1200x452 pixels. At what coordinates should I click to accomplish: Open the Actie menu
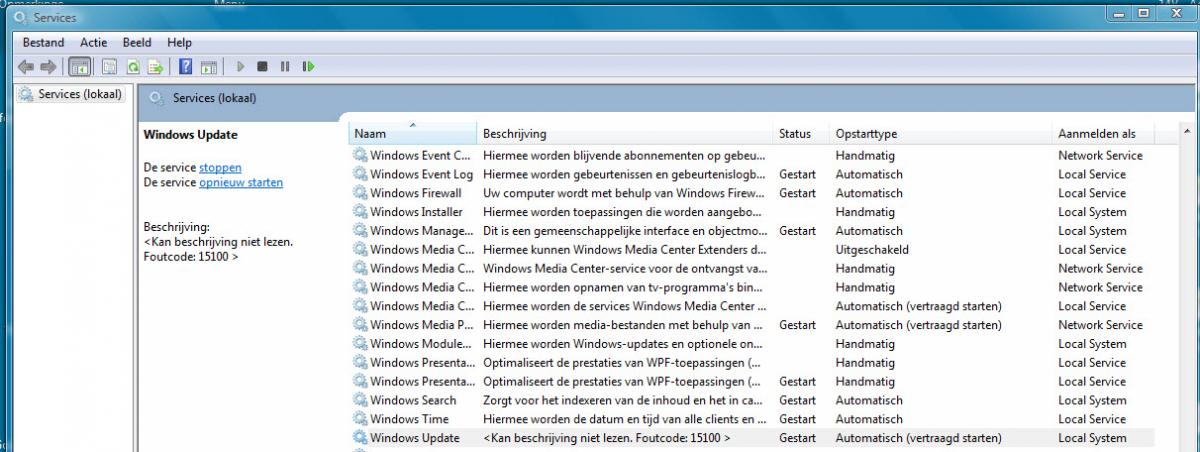tap(93, 43)
